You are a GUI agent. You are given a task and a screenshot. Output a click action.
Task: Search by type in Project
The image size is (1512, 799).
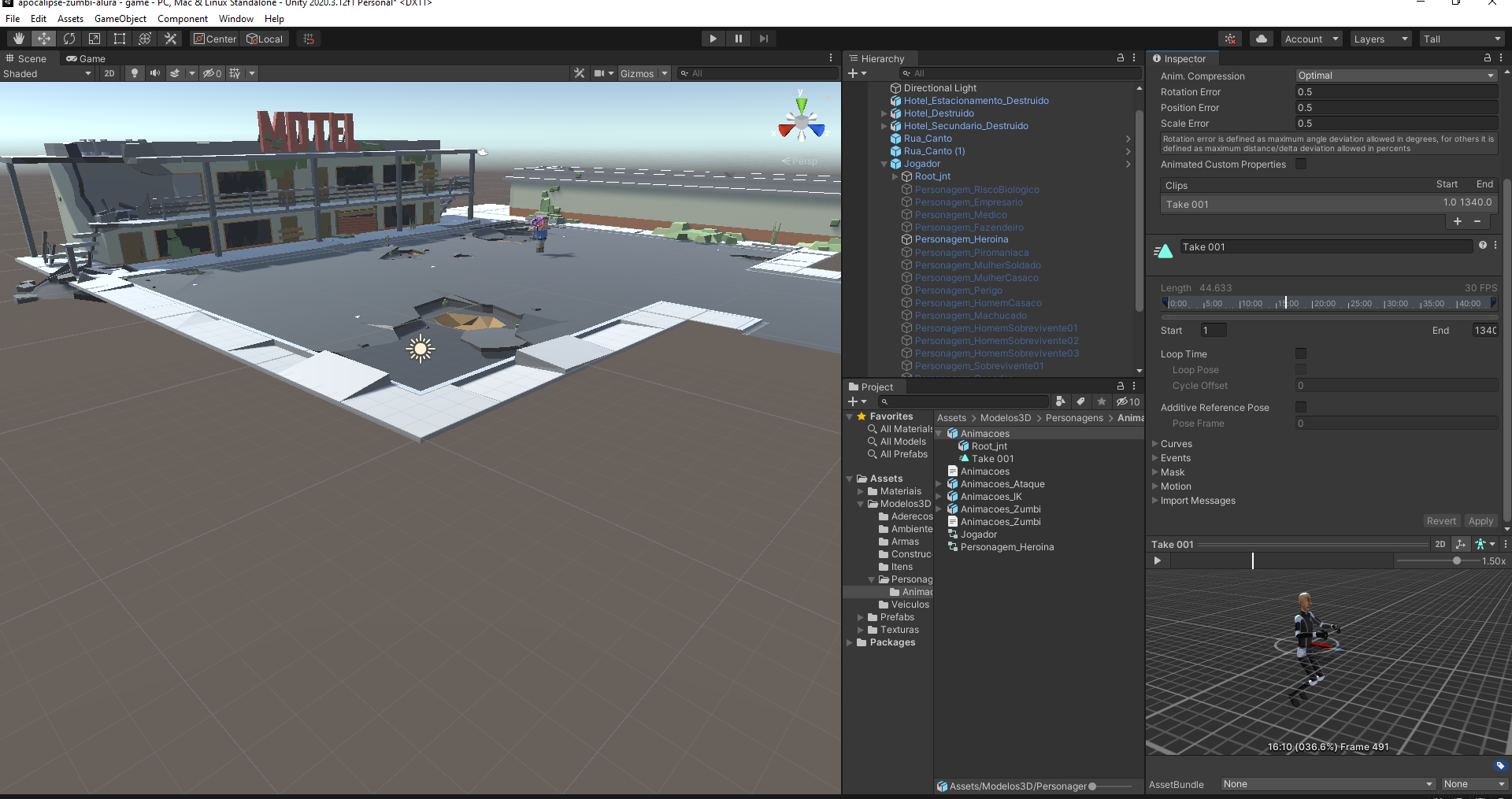(1061, 401)
